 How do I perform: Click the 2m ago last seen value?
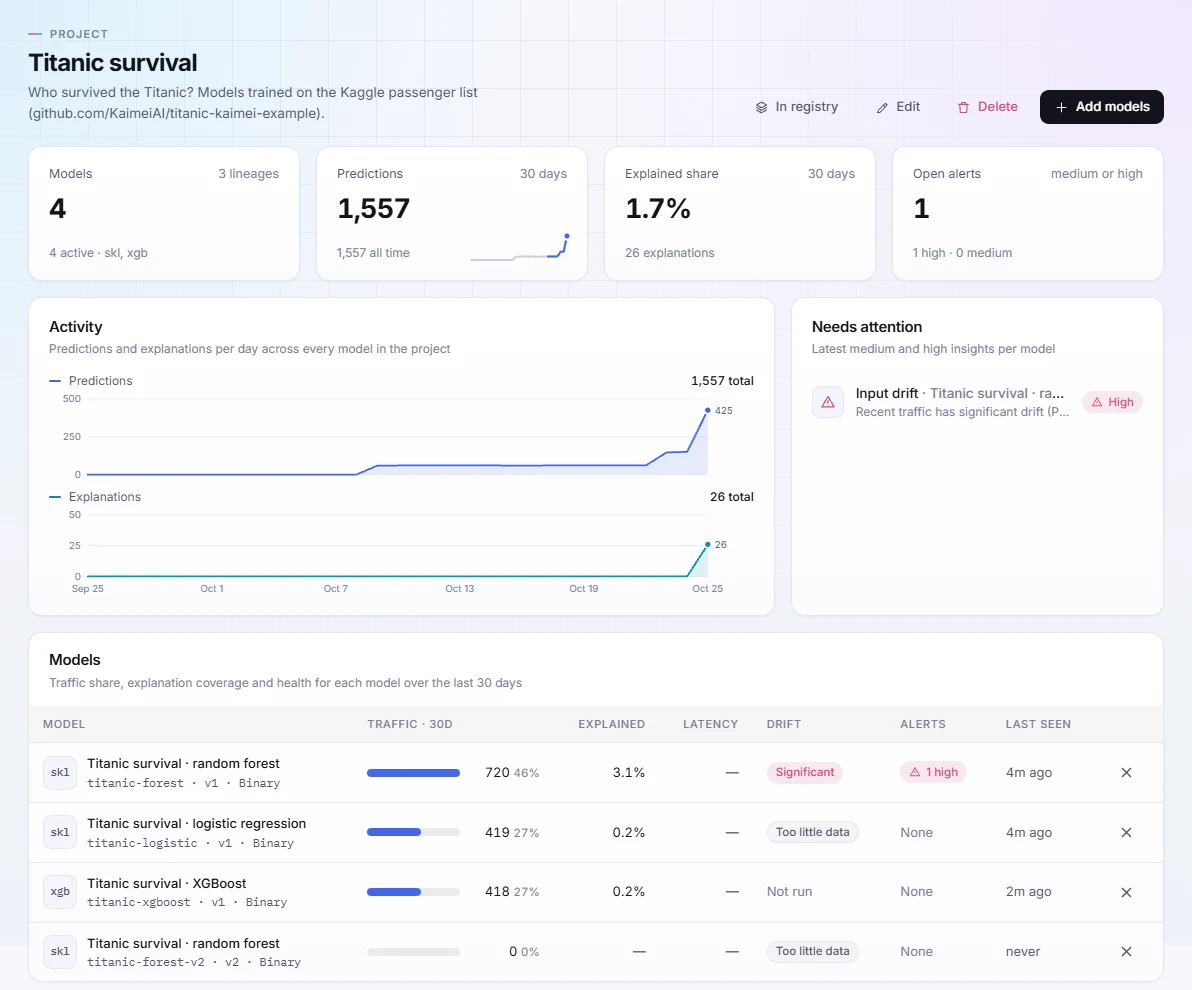(x=1029, y=892)
